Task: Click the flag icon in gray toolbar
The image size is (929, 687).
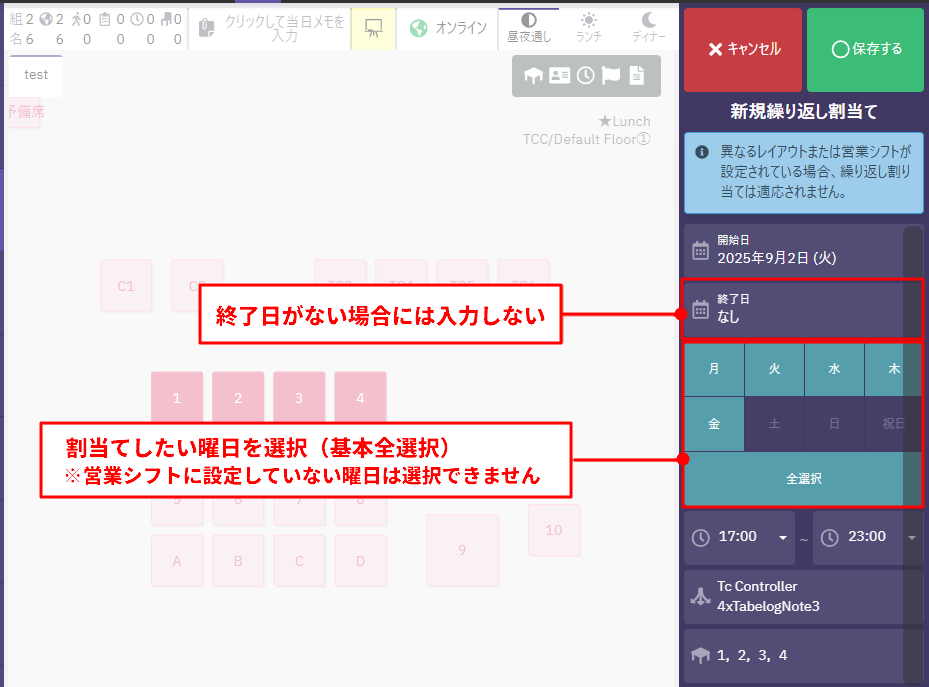Action: point(611,75)
